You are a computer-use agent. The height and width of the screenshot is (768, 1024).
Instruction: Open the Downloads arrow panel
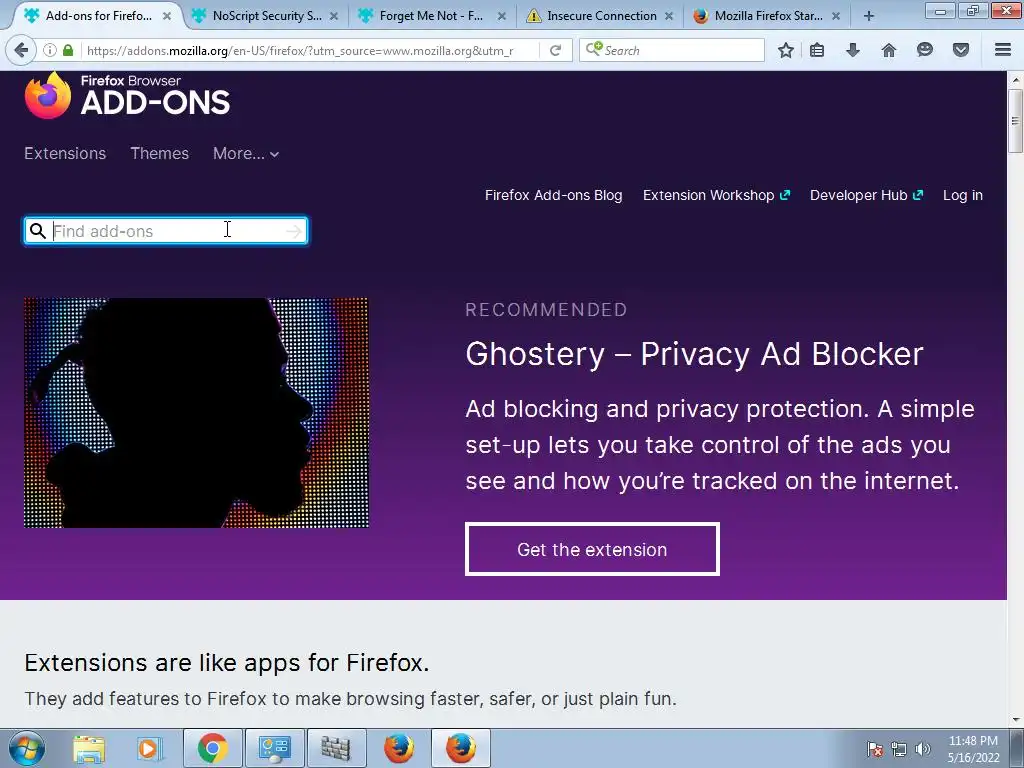[853, 50]
